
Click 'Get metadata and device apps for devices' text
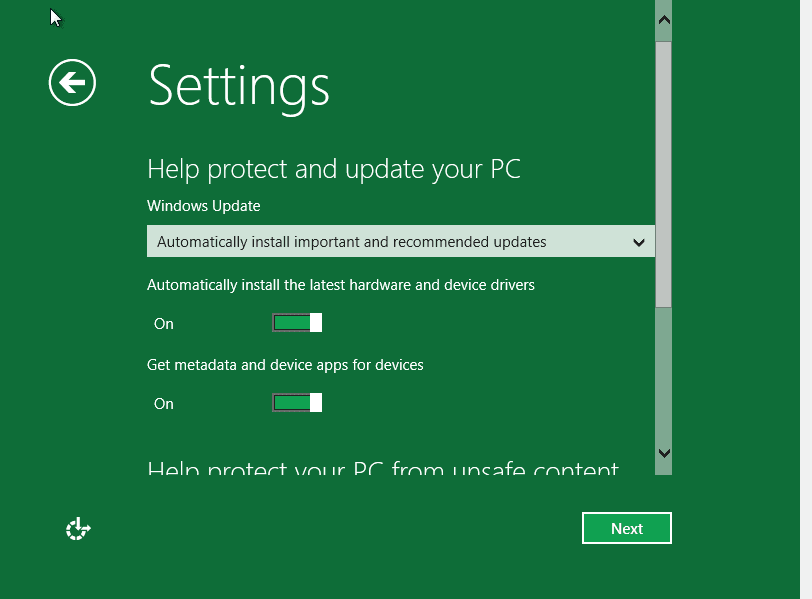point(285,365)
